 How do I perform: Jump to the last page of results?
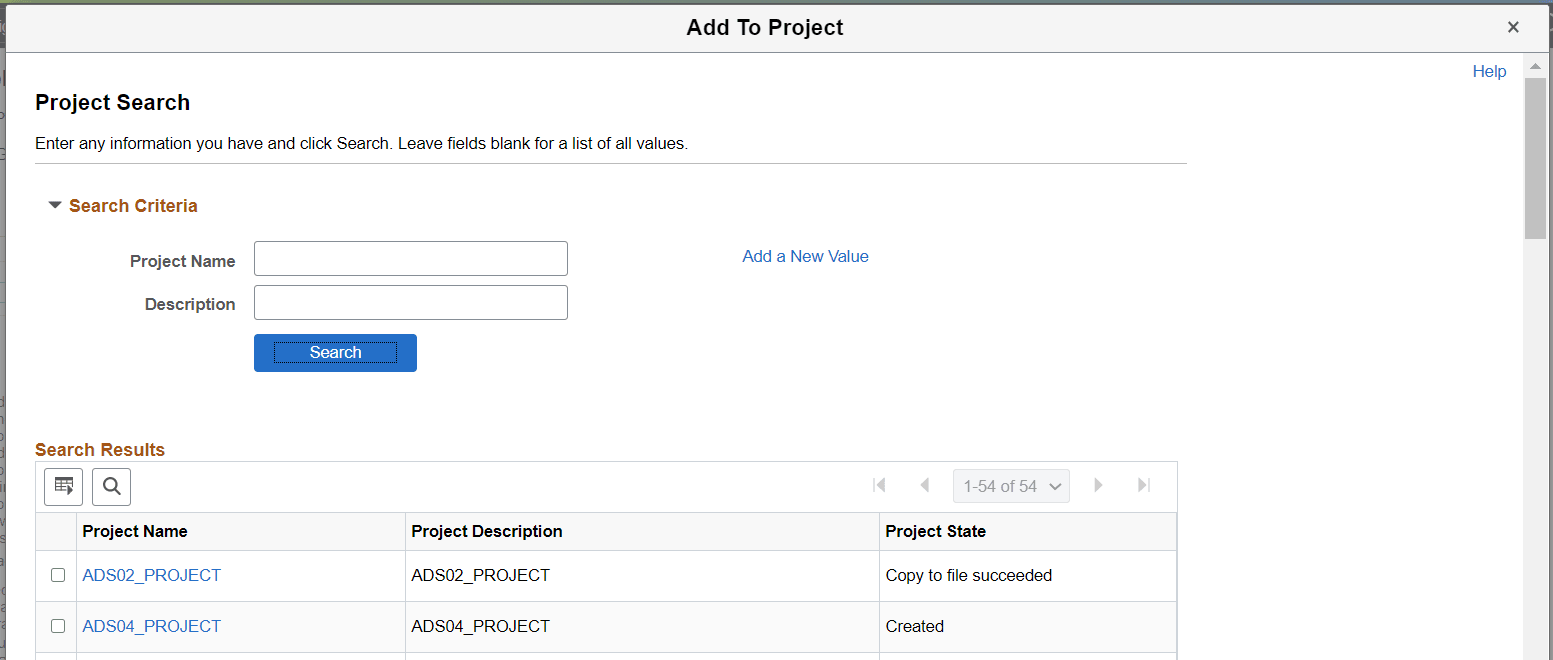tap(1143, 485)
